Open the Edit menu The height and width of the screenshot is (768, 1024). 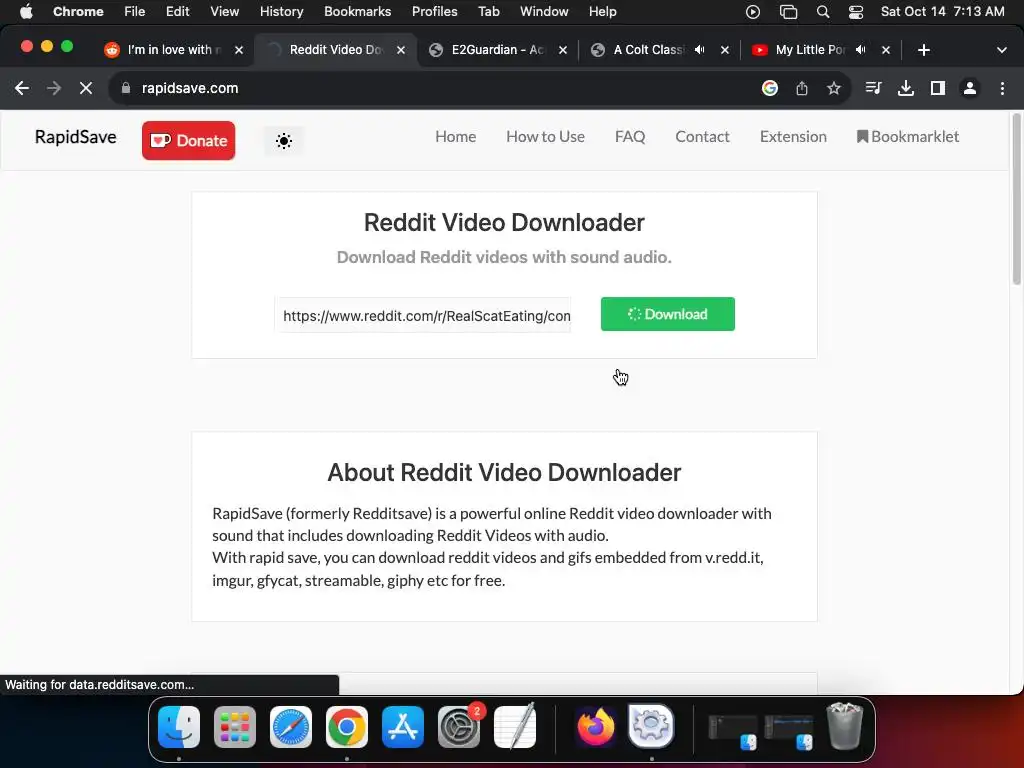178,12
